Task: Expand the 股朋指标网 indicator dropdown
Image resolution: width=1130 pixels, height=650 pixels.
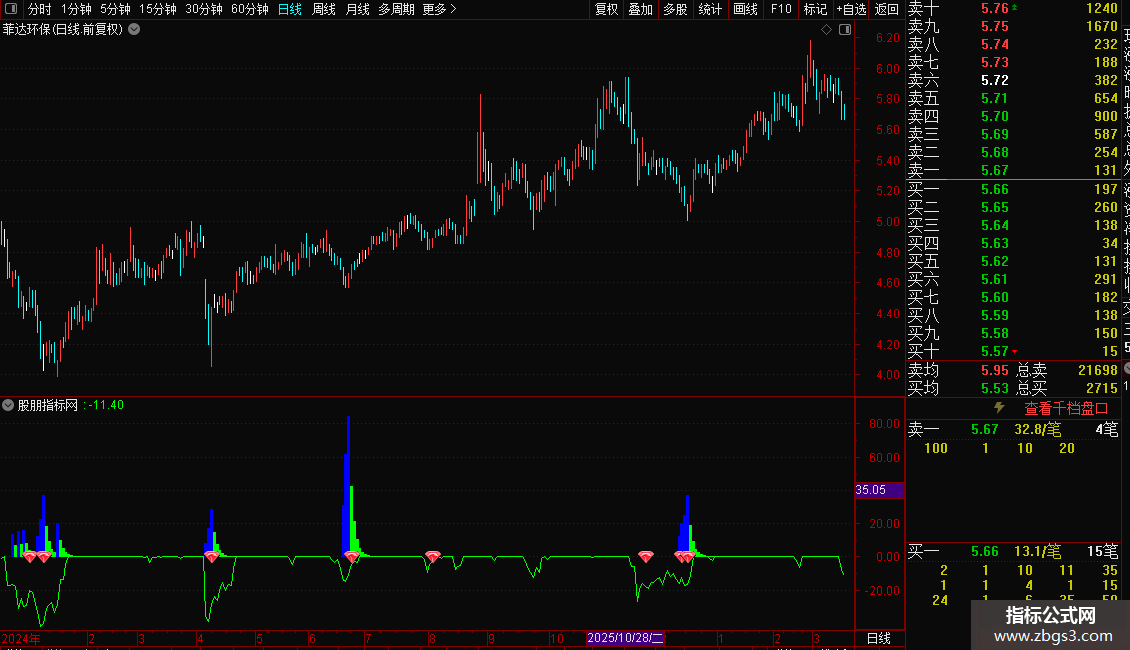Action: pos(8,405)
